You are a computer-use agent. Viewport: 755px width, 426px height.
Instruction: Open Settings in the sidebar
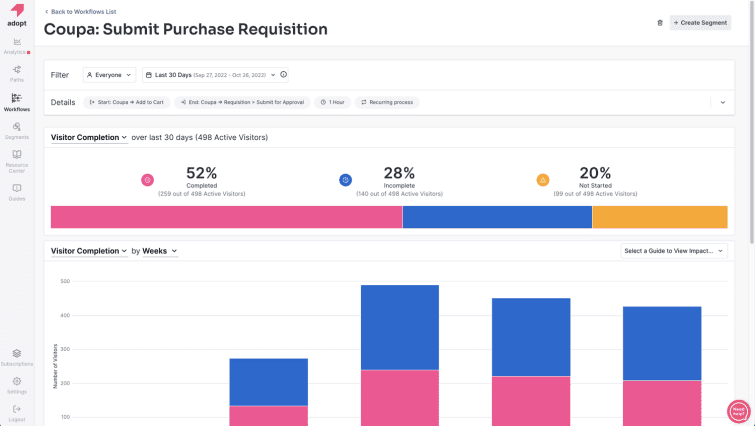(x=17, y=386)
